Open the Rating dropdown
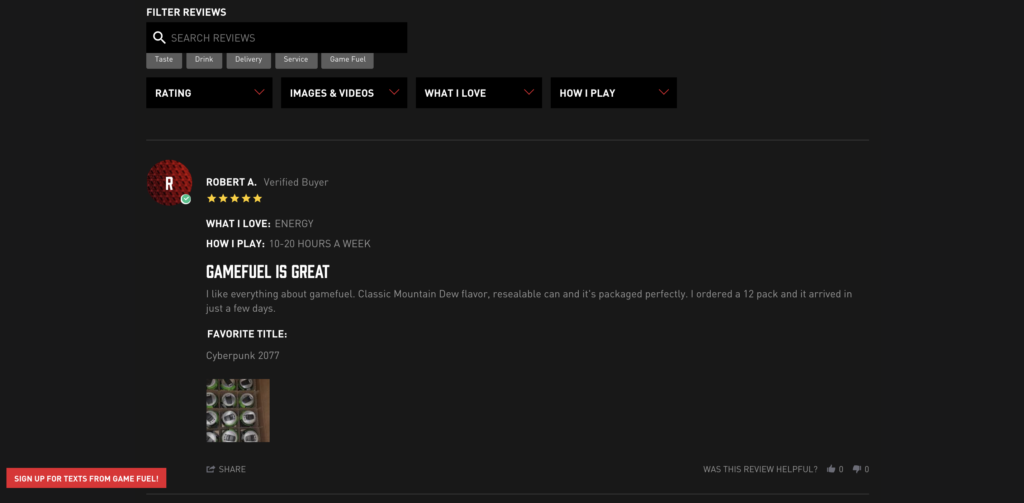The image size is (1024, 503). tap(209, 93)
